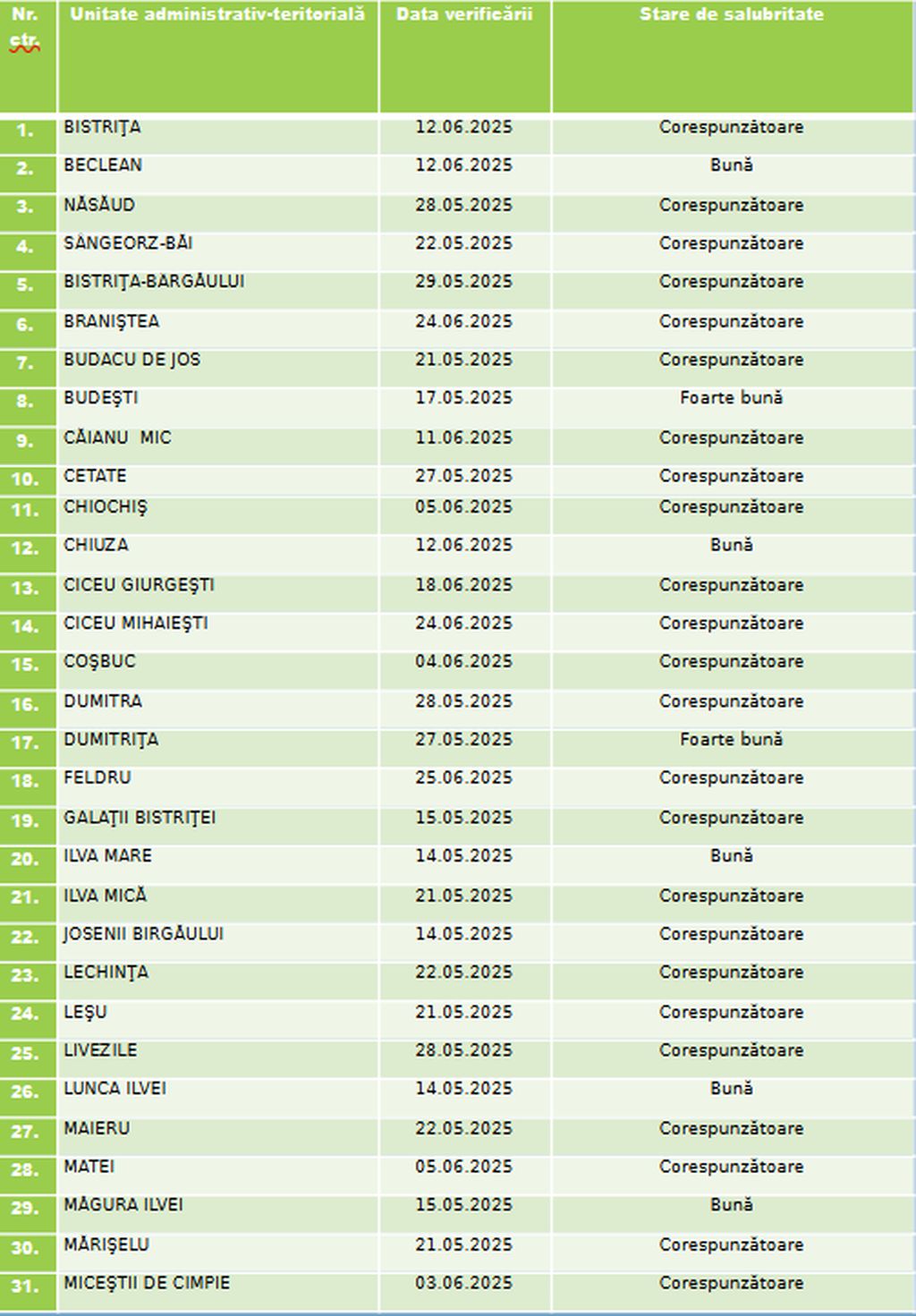Click the MICEȘTII DE CÎMPIE name cell
Image resolution: width=916 pixels, height=1316 pixels.
147,1283
